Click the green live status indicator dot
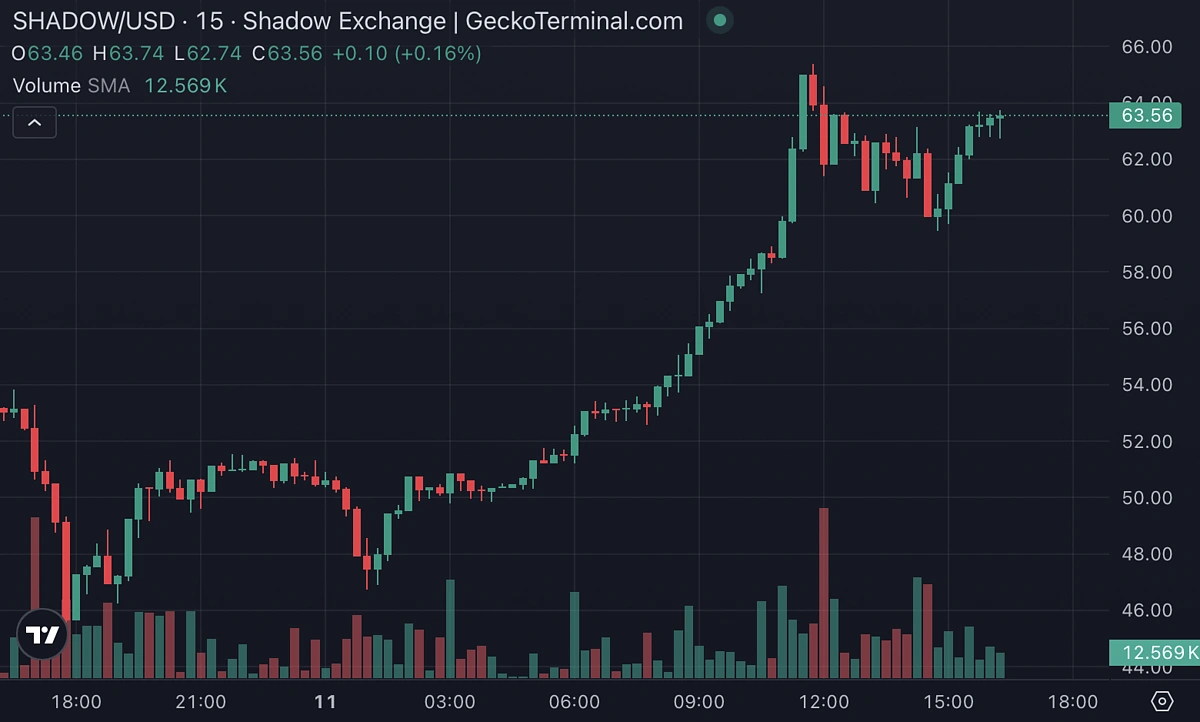Viewport: 1200px width, 722px height. click(x=718, y=20)
